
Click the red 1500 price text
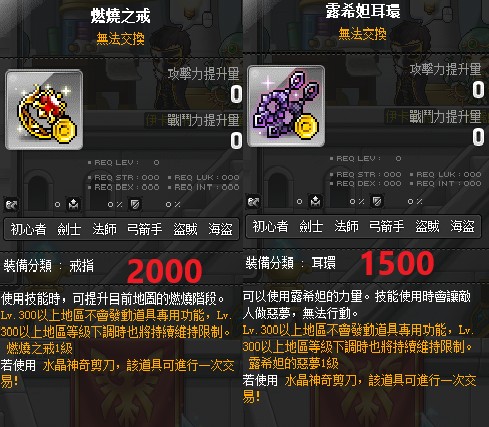point(398,264)
